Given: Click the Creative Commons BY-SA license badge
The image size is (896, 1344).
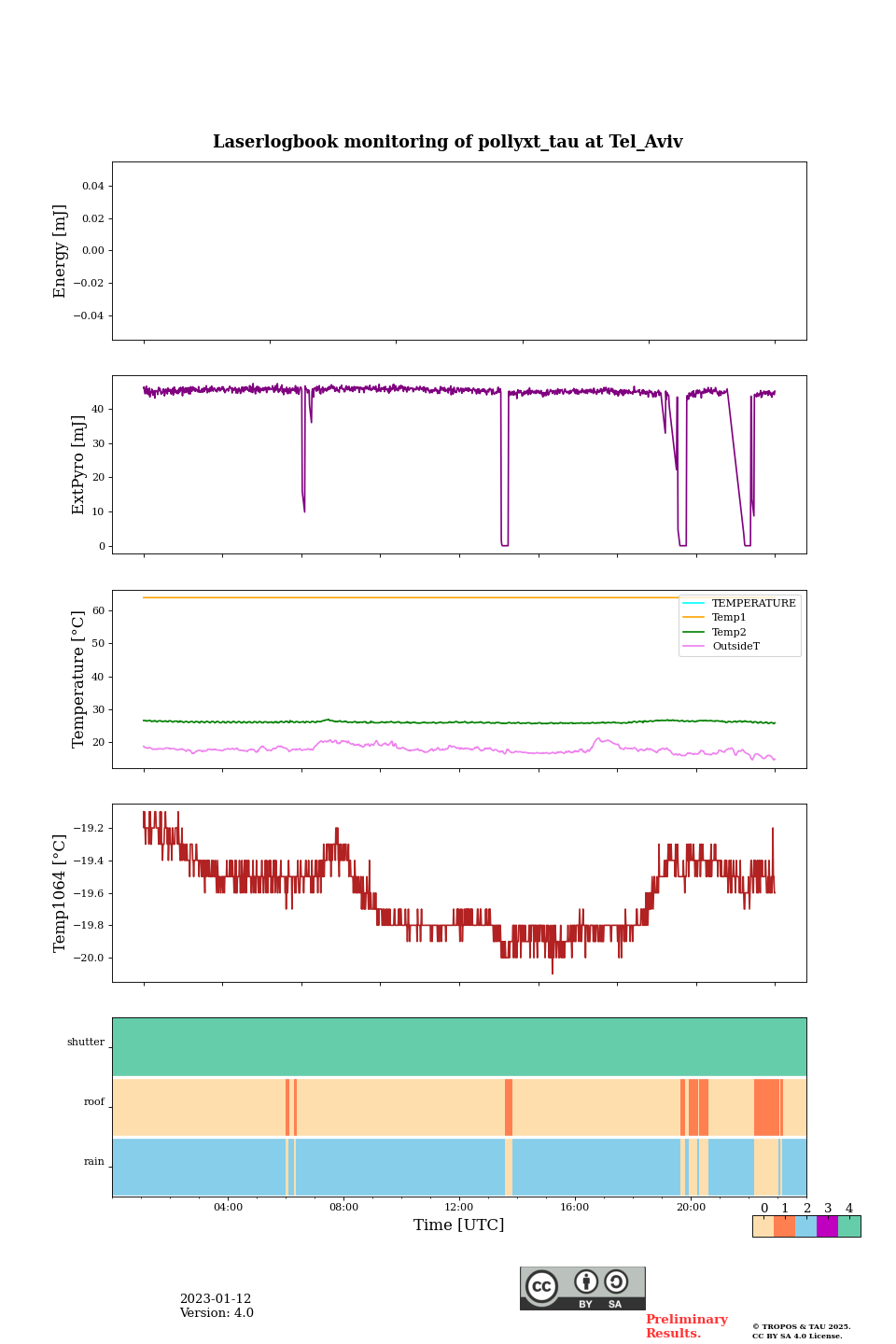Looking at the screenshot, I should click(582, 1288).
